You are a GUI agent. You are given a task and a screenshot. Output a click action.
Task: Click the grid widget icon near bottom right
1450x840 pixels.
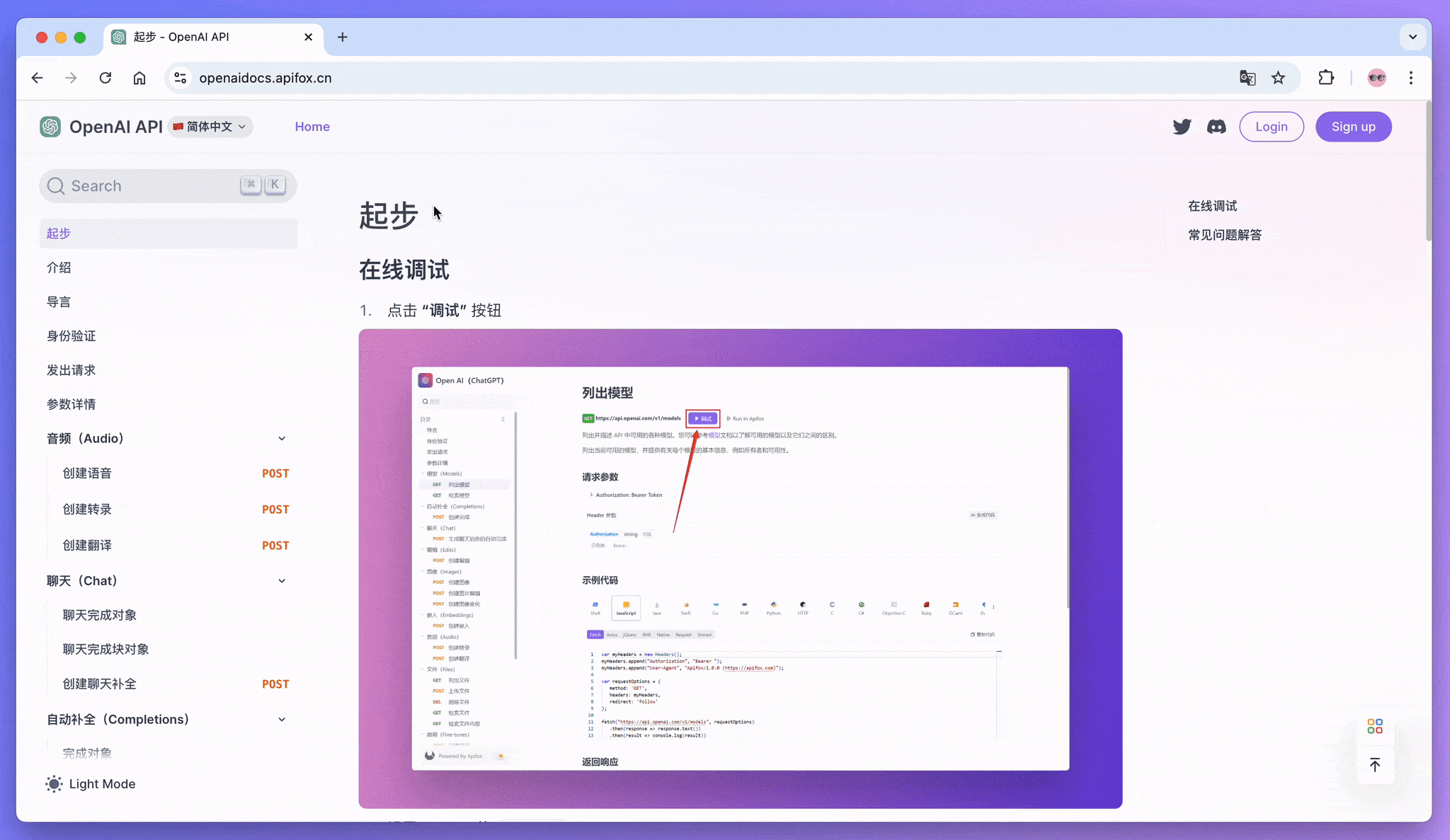point(1375,725)
